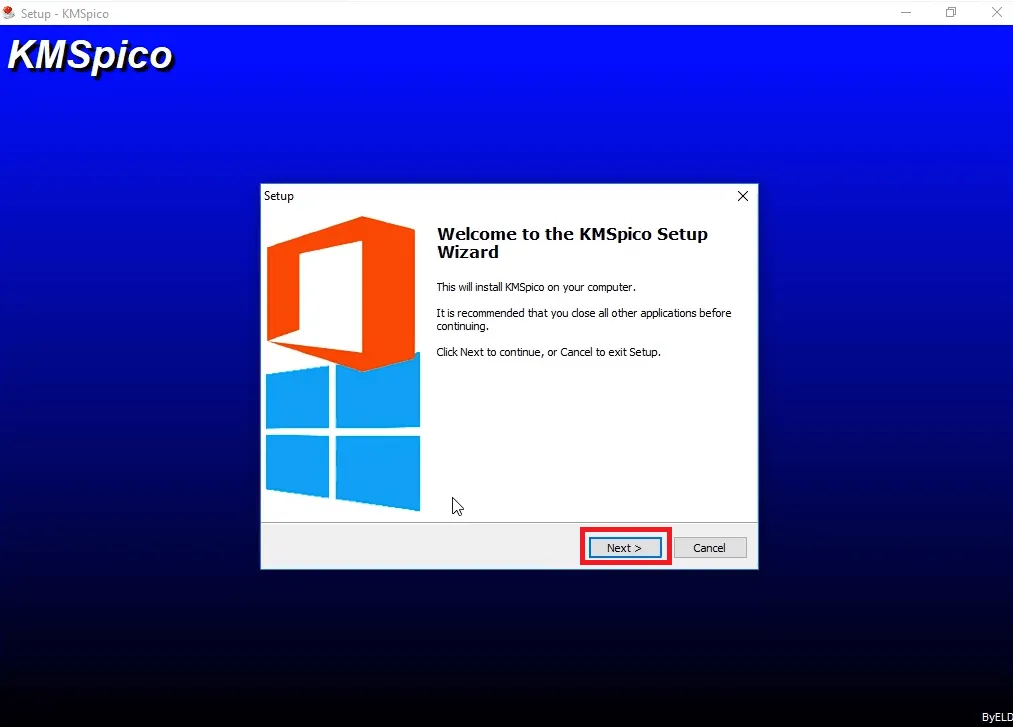Image resolution: width=1013 pixels, height=727 pixels.
Task: Close the outer Setup - KMSpico window
Action: point(996,12)
